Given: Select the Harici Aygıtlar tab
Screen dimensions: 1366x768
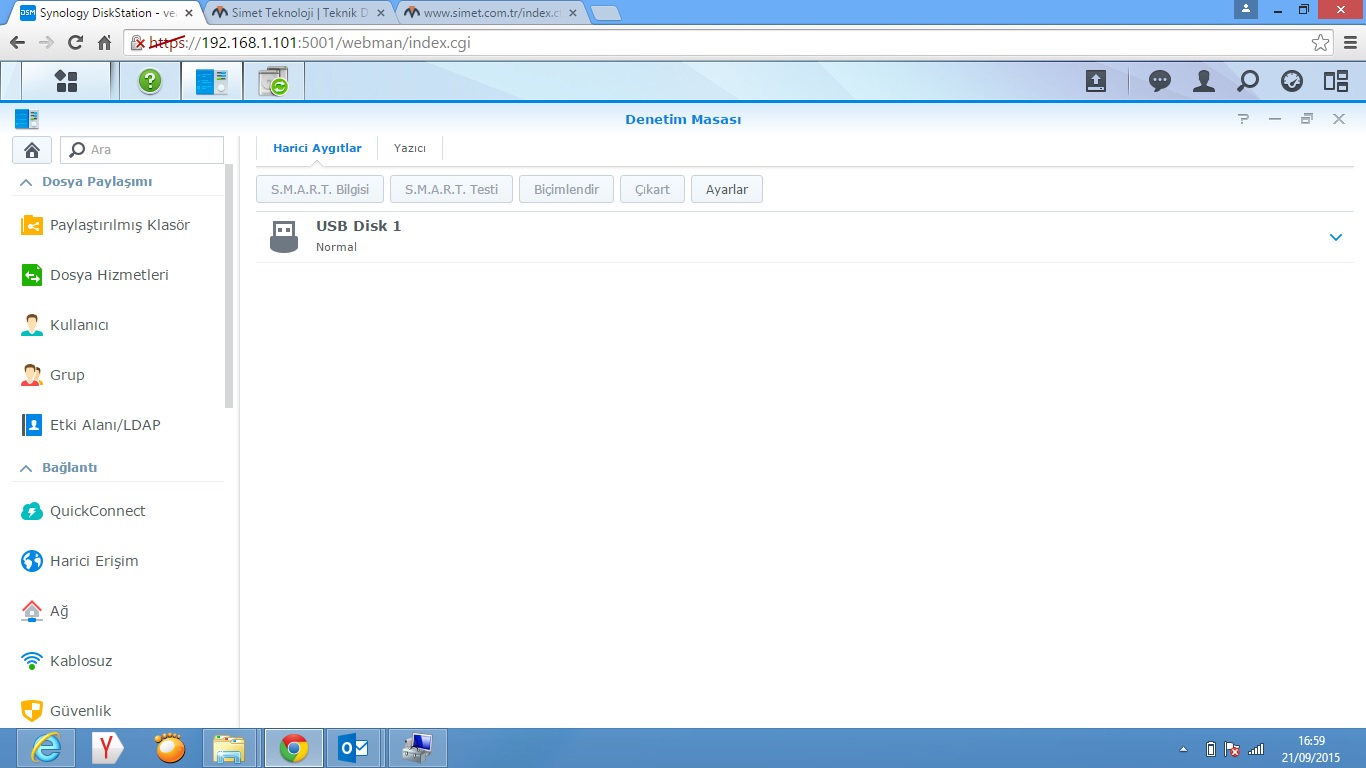Looking at the screenshot, I should (x=317, y=148).
